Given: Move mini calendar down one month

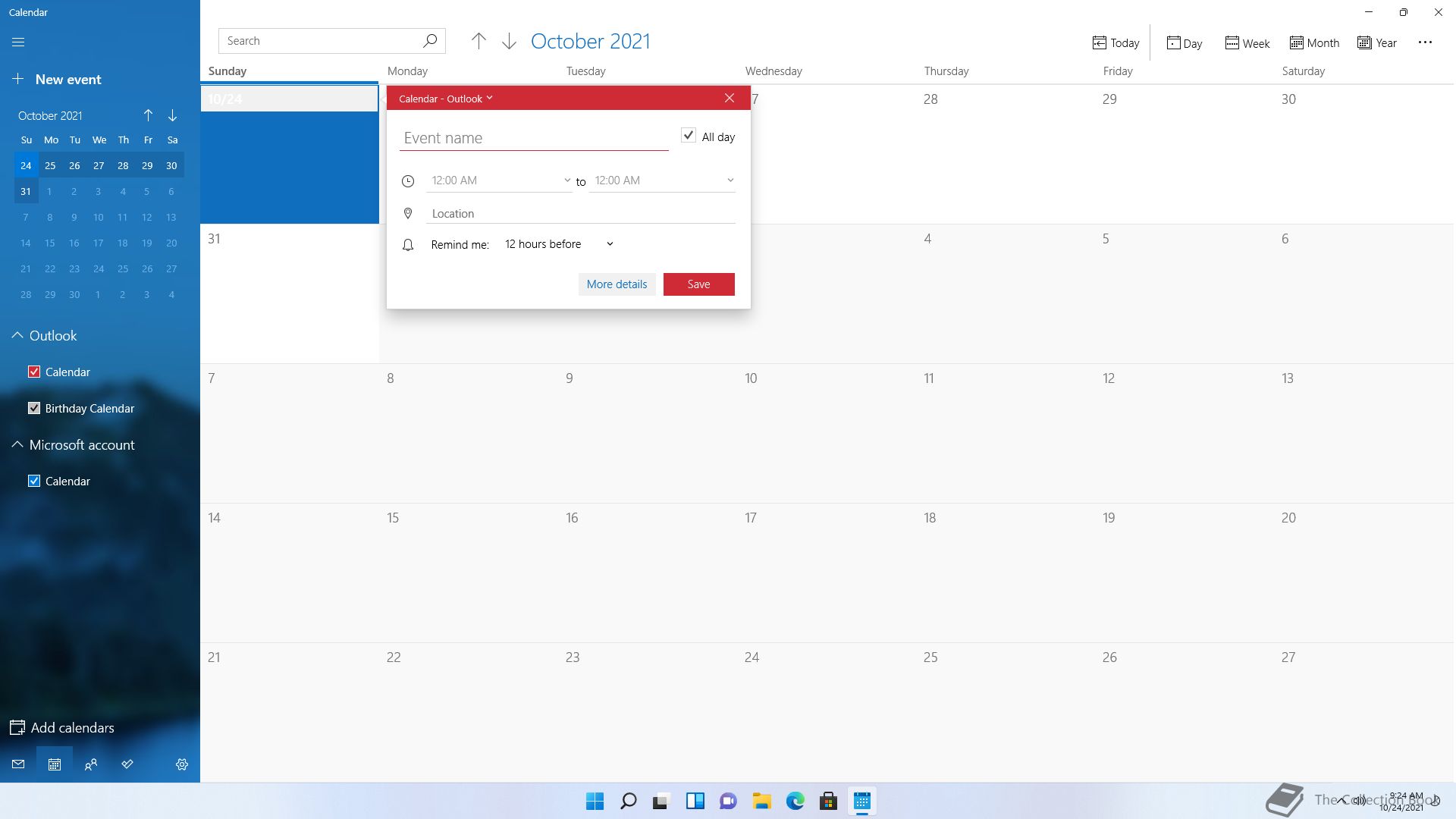Looking at the screenshot, I should tap(172, 115).
